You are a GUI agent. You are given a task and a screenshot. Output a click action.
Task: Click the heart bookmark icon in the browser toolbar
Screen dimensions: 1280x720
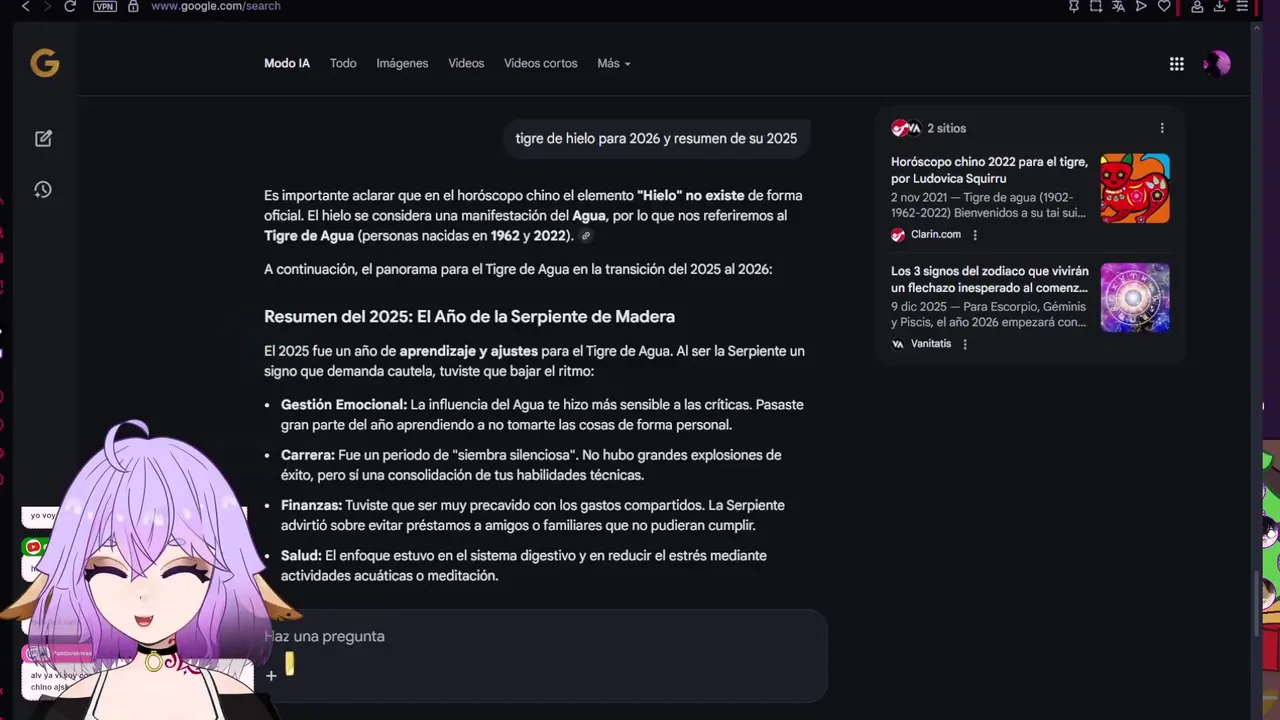[1164, 6]
